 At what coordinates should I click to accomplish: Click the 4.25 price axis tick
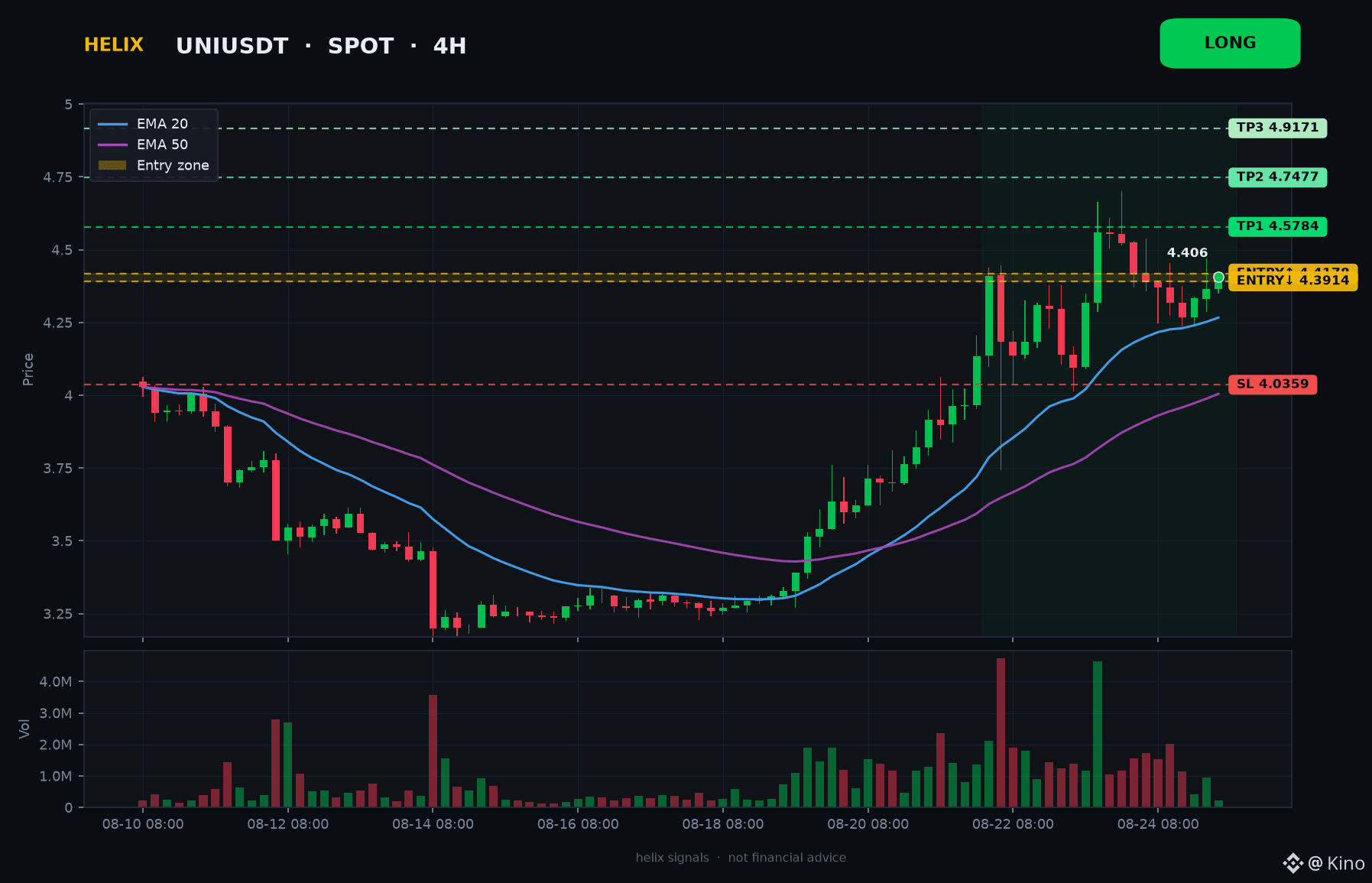click(x=58, y=323)
